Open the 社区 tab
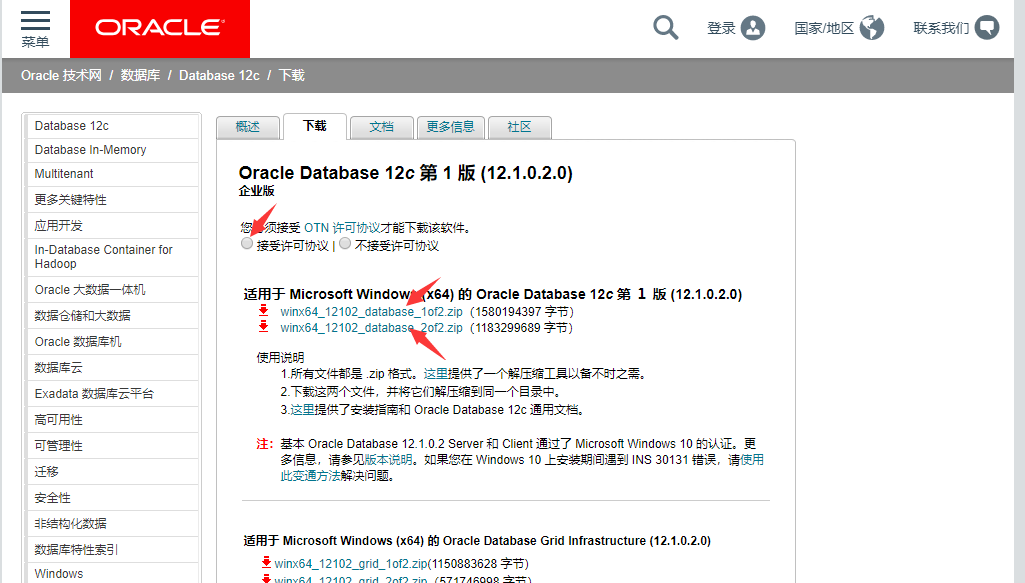This screenshot has height=583, width=1025. point(520,127)
